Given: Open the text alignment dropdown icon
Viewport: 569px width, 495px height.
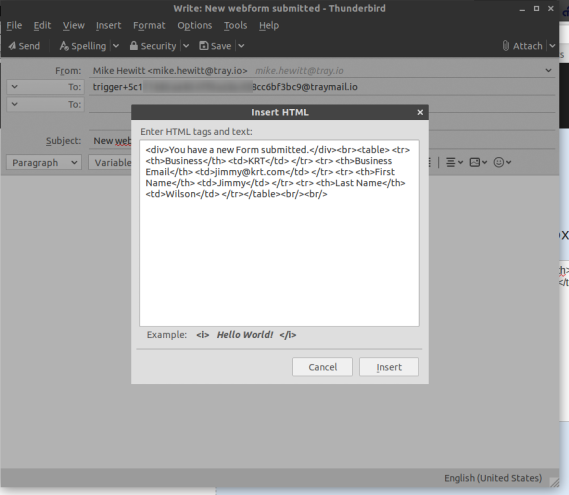Looking at the screenshot, I should 454,162.
